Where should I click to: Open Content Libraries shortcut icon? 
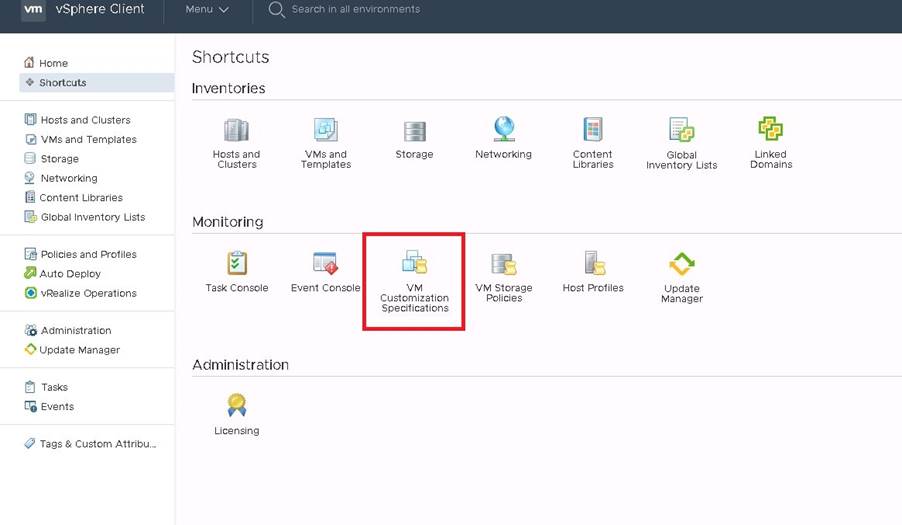tap(593, 129)
